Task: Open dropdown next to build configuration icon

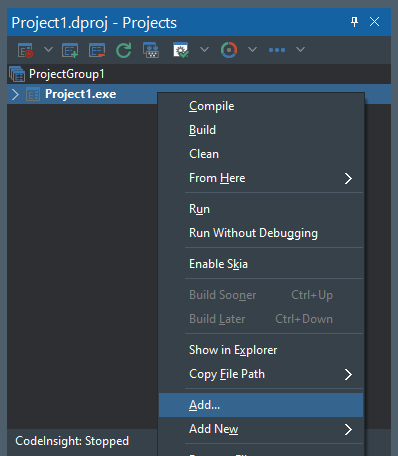Action: click(204, 50)
